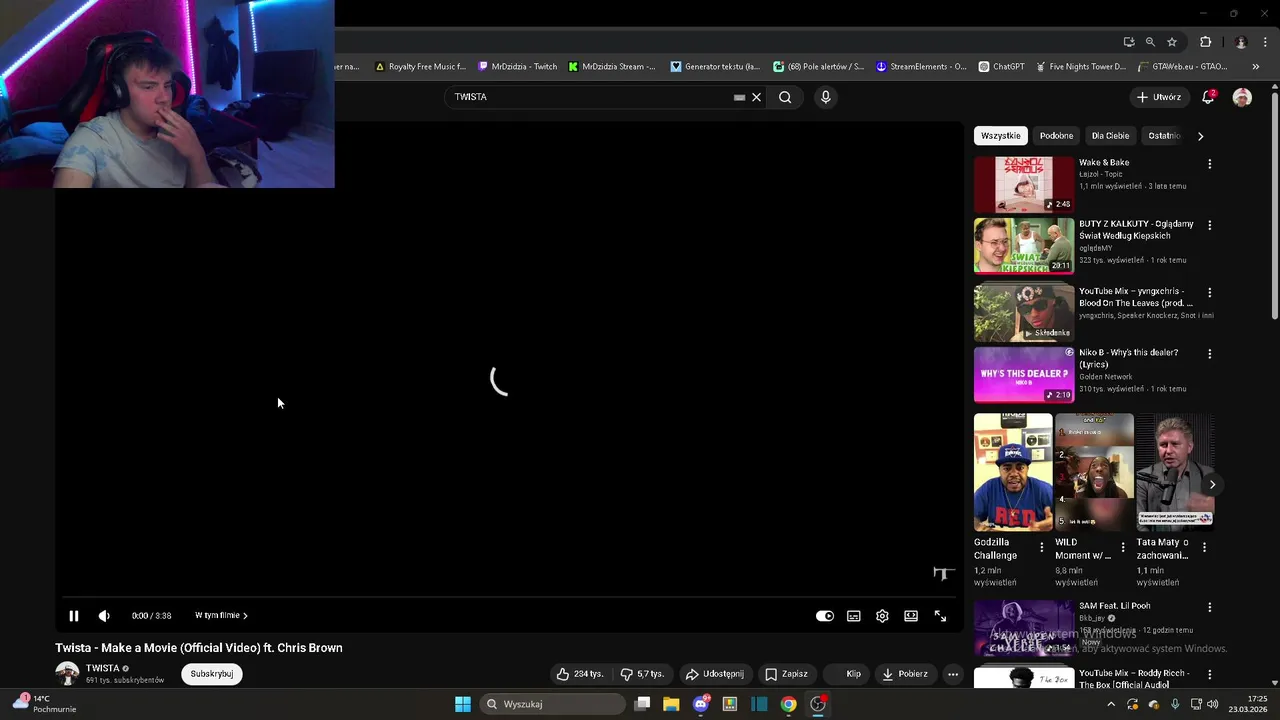Turn on subtitles/captions
The width and height of the screenshot is (1280, 720).
(854, 616)
